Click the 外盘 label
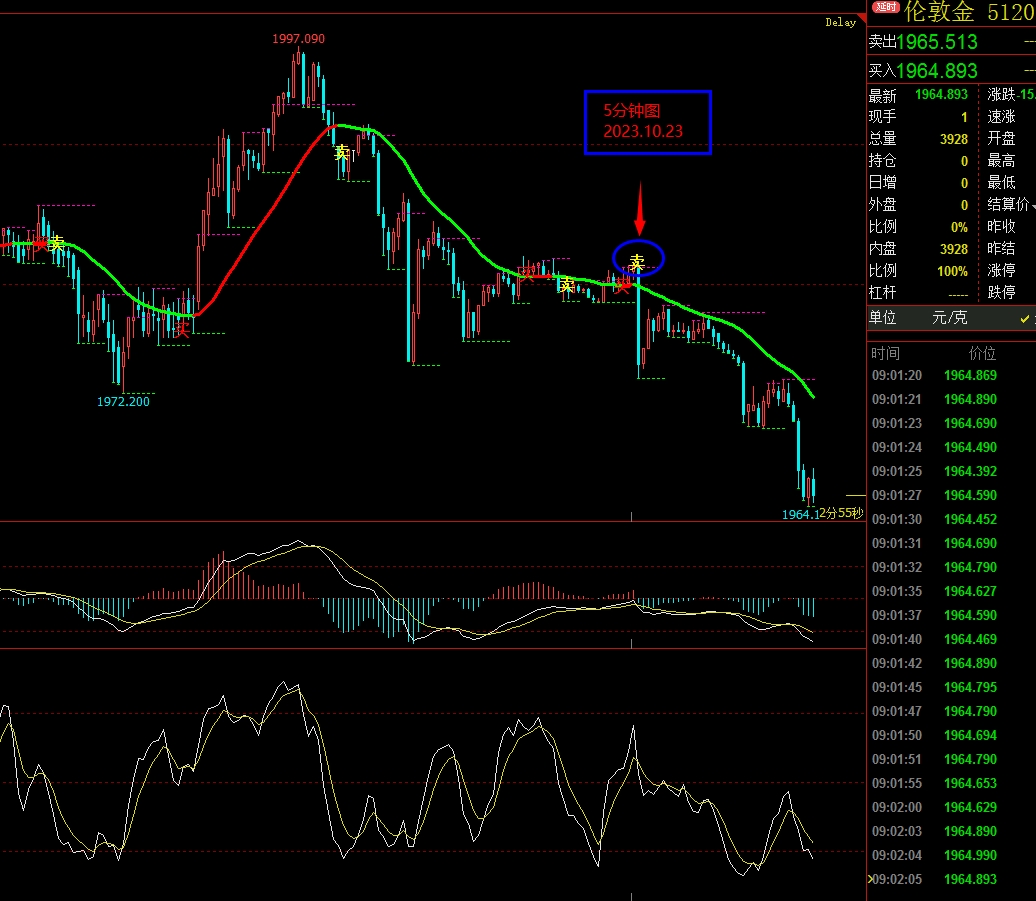This screenshot has height=901, width=1036. (883, 205)
